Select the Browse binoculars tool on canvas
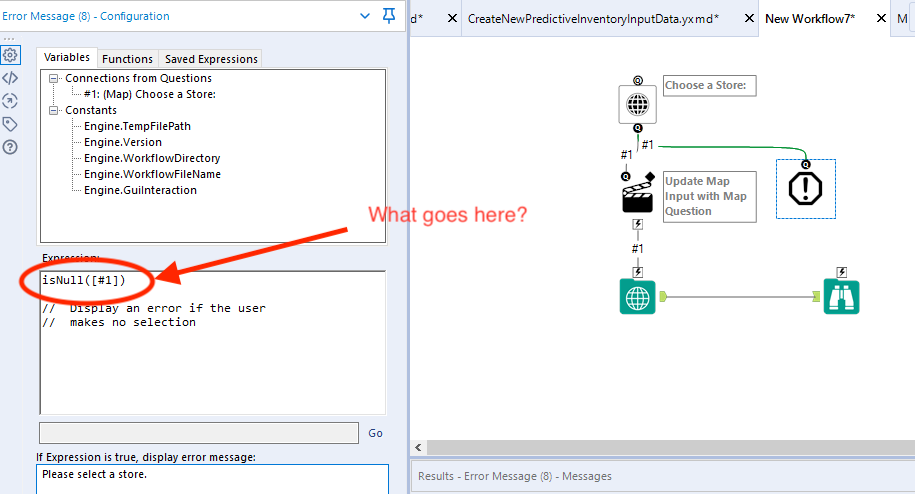 coord(841,297)
